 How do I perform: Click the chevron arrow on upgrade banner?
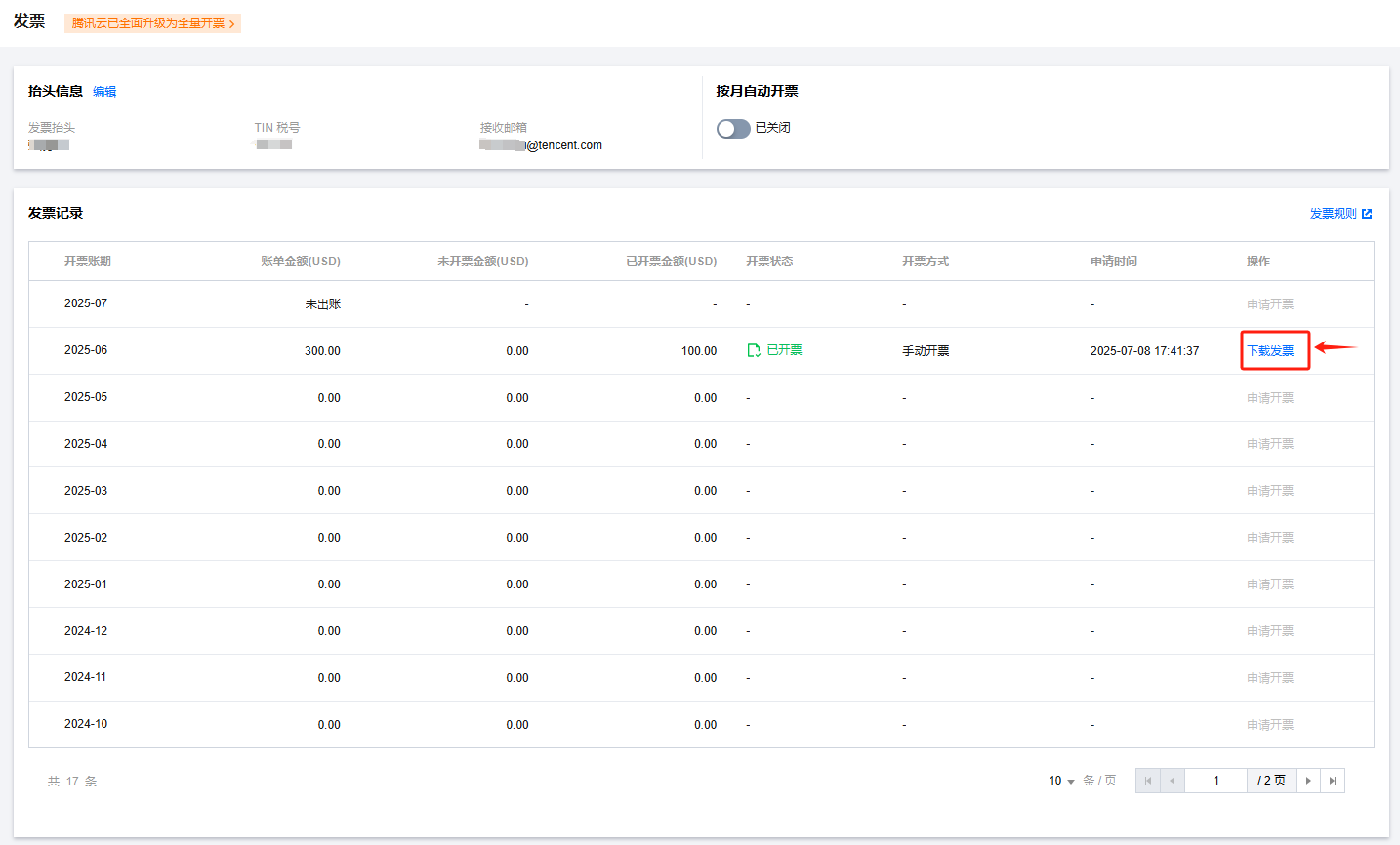232,23
